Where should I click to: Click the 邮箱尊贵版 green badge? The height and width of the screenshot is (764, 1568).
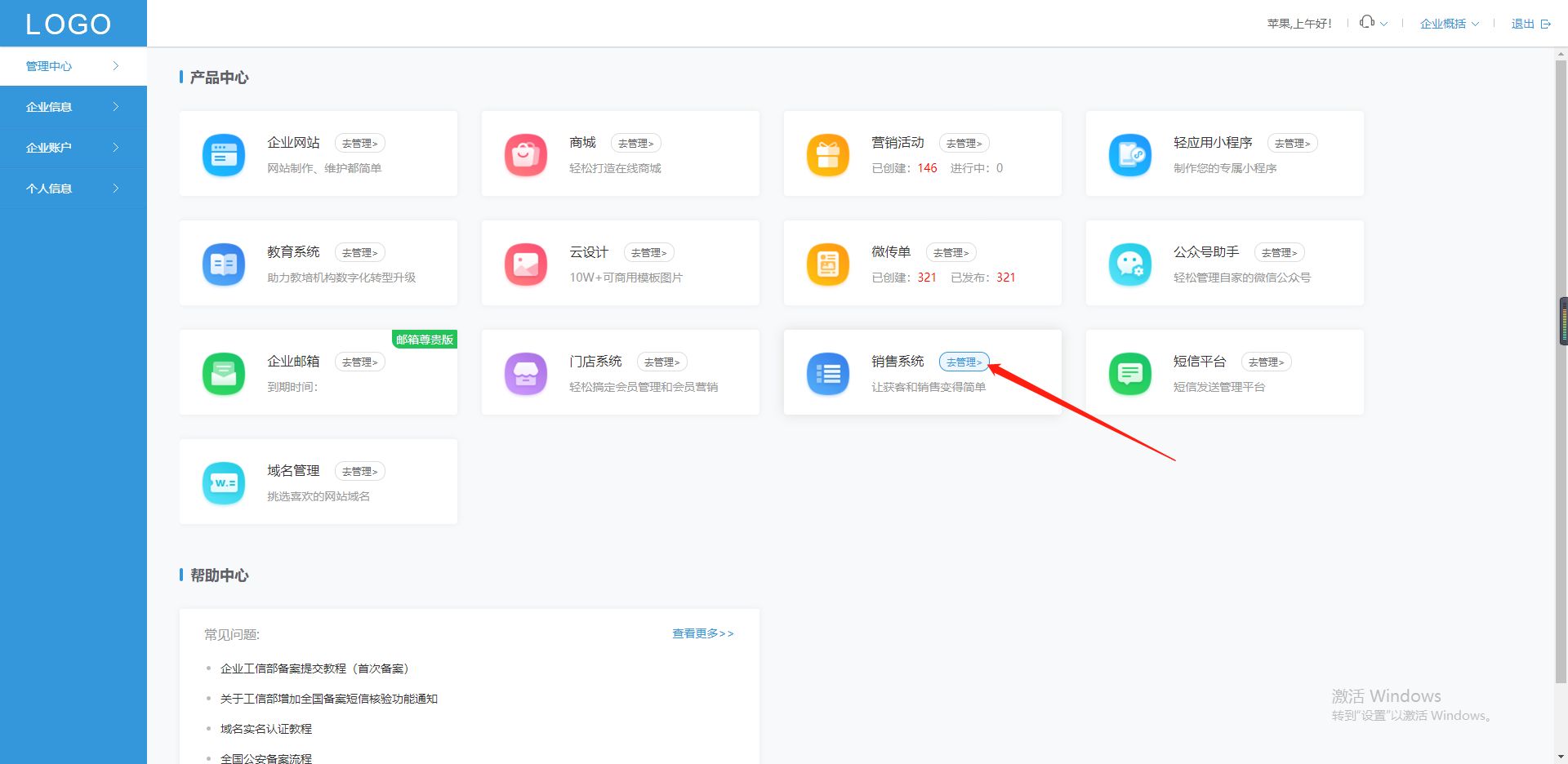click(425, 340)
